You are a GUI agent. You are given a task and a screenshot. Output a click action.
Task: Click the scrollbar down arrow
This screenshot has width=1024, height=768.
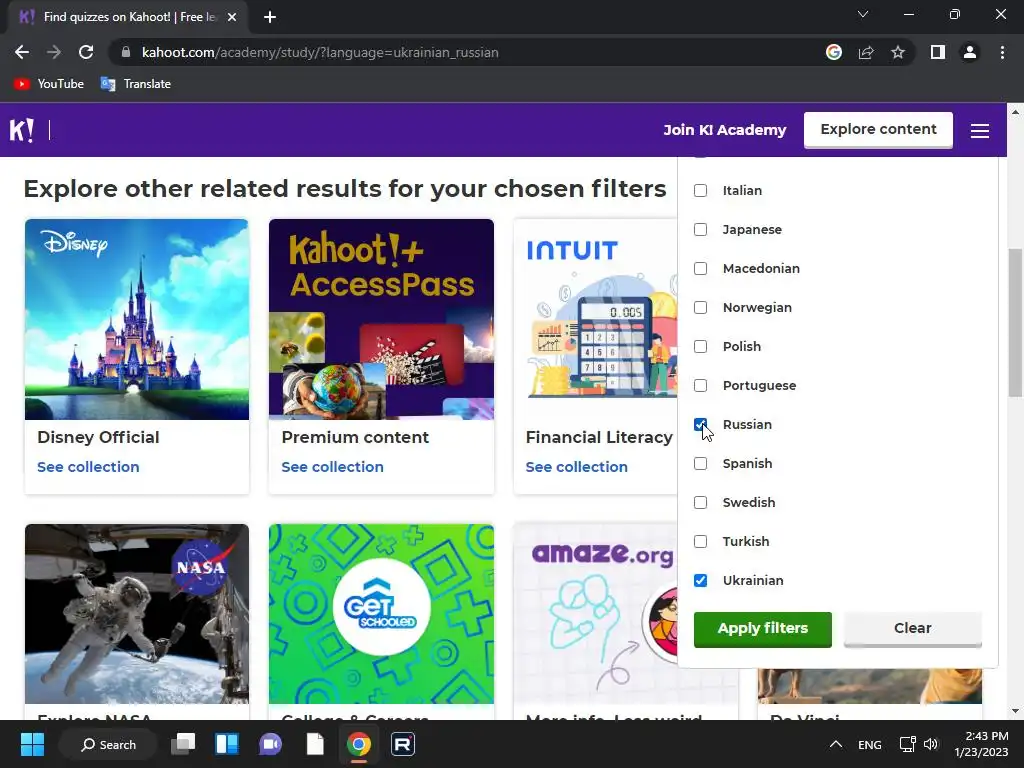click(1015, 712)
